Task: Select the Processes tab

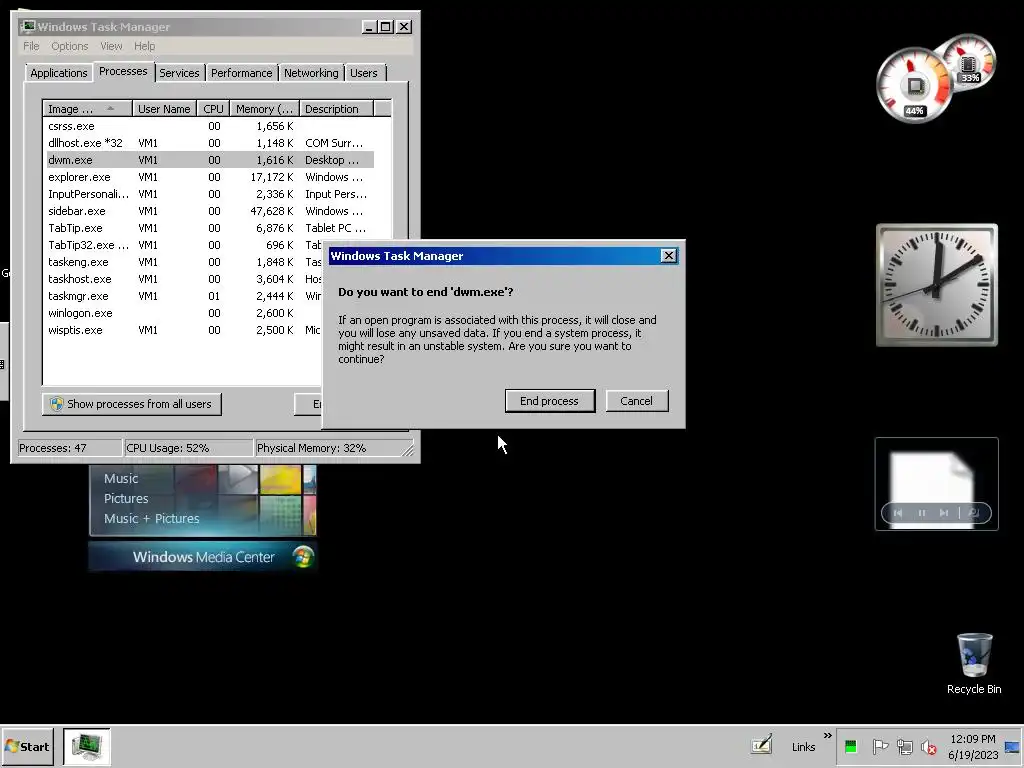Action: click(x=123, y=72)
